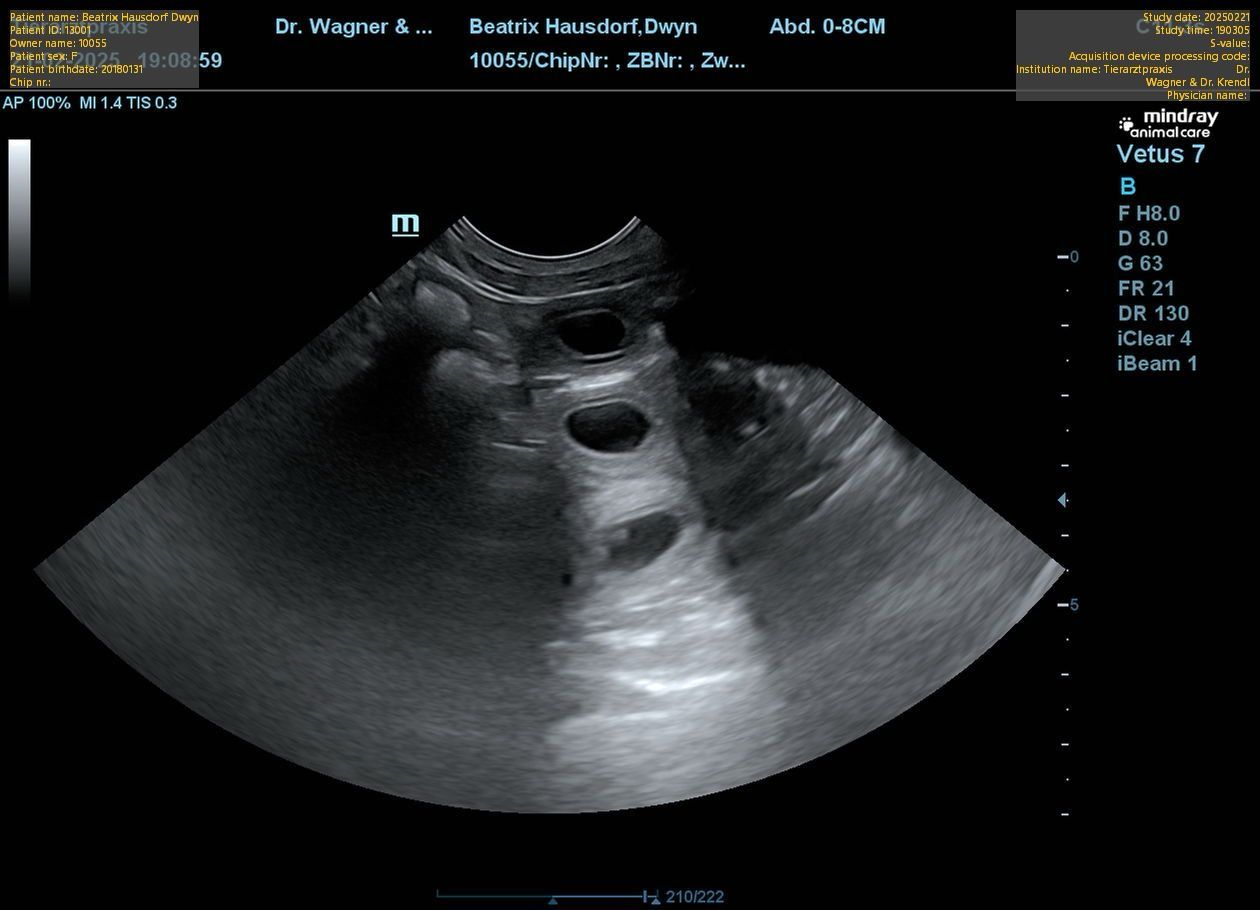This screenshot has width=1260, height=910.
Task: Click the depth D 8.0 parameter
Action: point(1142,238)
